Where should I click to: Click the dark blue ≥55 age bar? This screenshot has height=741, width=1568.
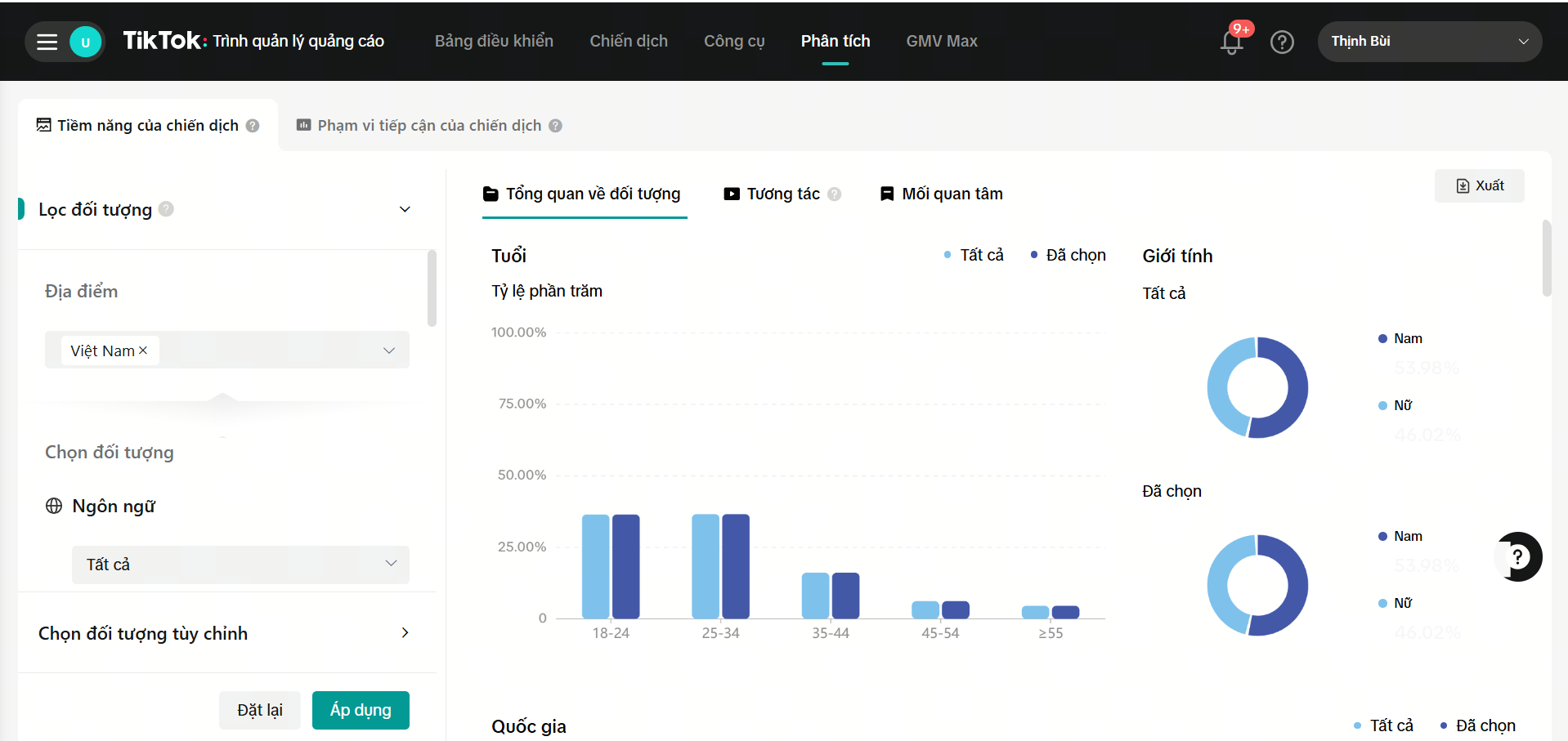click(1065, 613)
